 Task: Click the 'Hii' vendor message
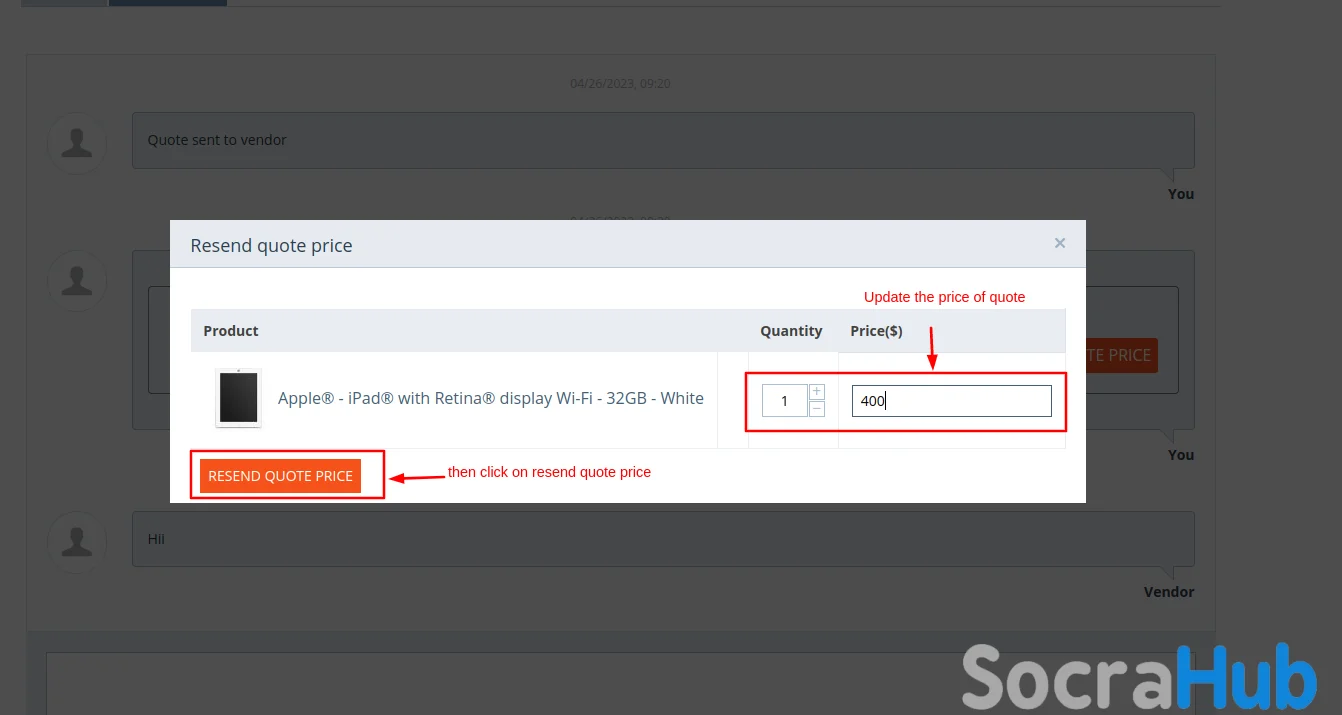[663, 539]
